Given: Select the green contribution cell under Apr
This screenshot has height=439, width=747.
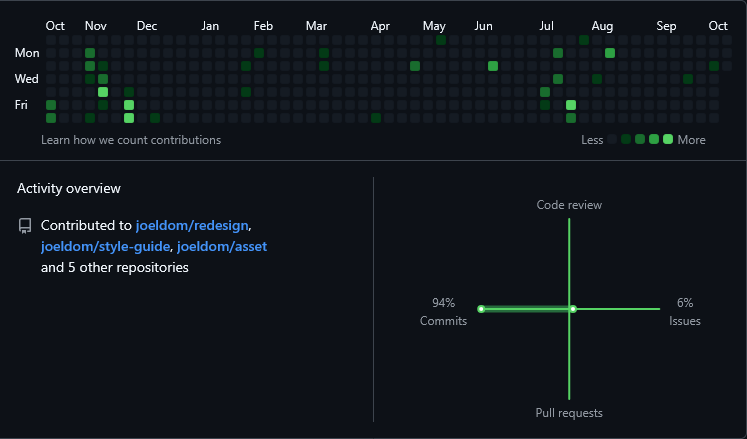Looking at the screenshot, I should click(376, 118).
